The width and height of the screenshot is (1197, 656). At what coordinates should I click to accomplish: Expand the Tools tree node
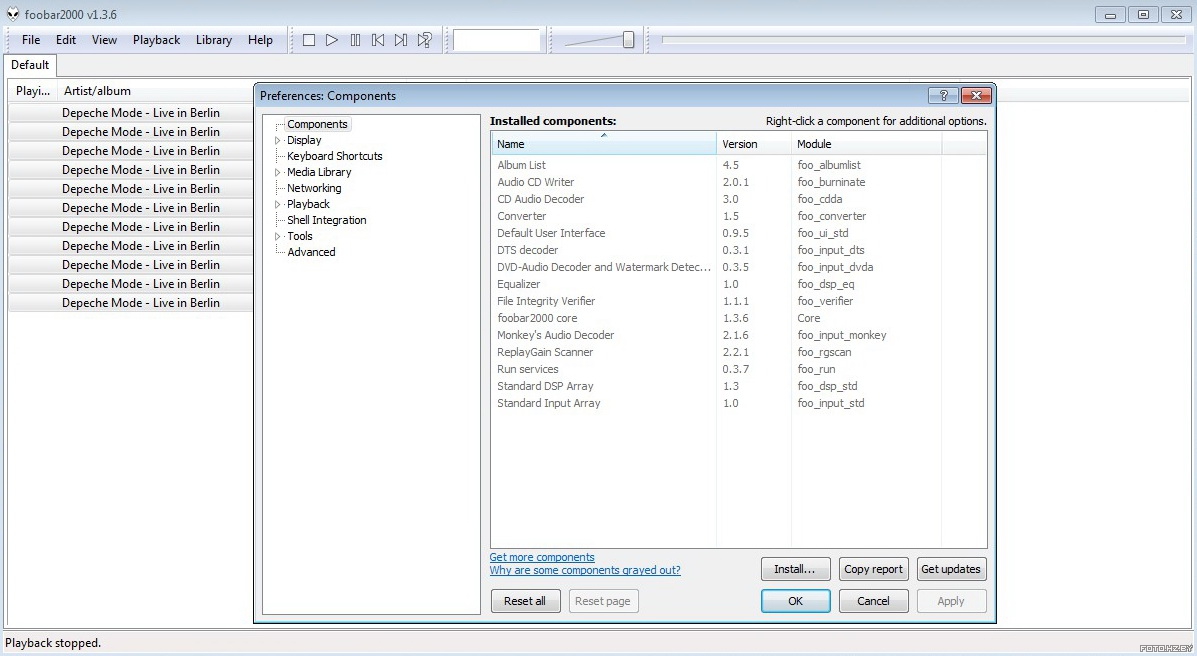[x=278, y=237]
